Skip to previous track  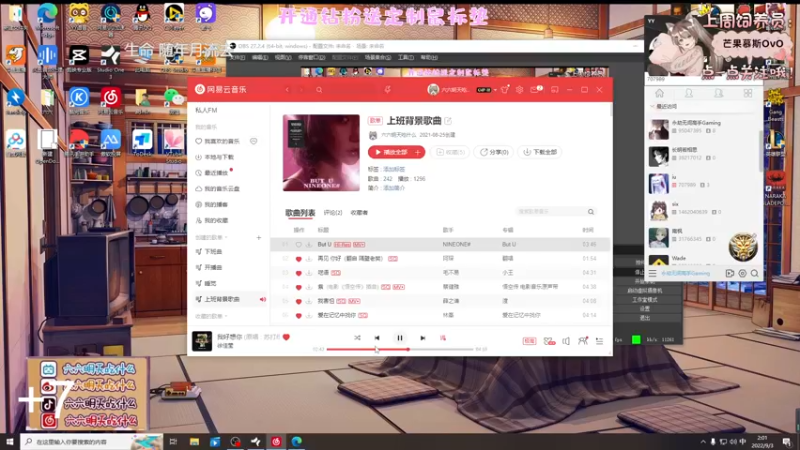377,338
